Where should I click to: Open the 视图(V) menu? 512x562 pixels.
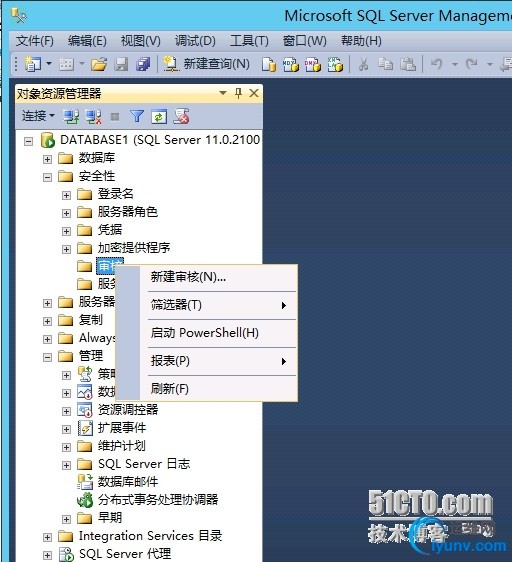click(141, 41)
